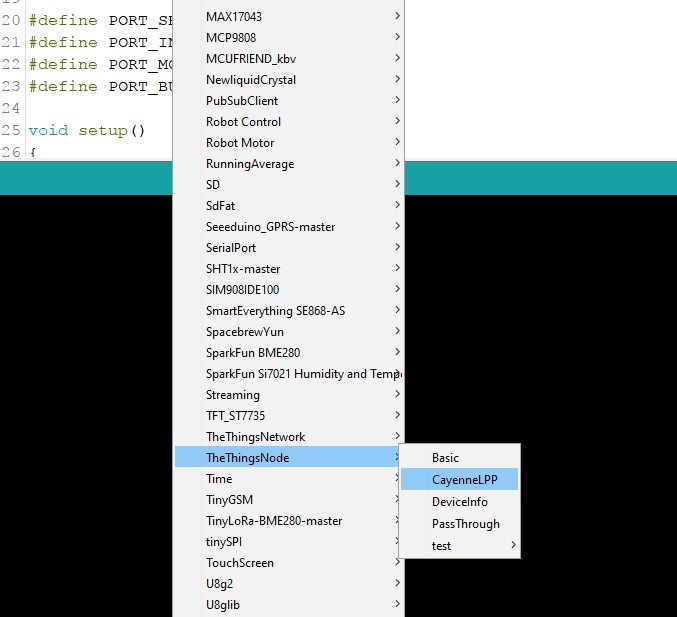Select SparkFun Si7021 Humidity and Temp entry
Viewport: 677px width, 617px height.
coord(288,373)
